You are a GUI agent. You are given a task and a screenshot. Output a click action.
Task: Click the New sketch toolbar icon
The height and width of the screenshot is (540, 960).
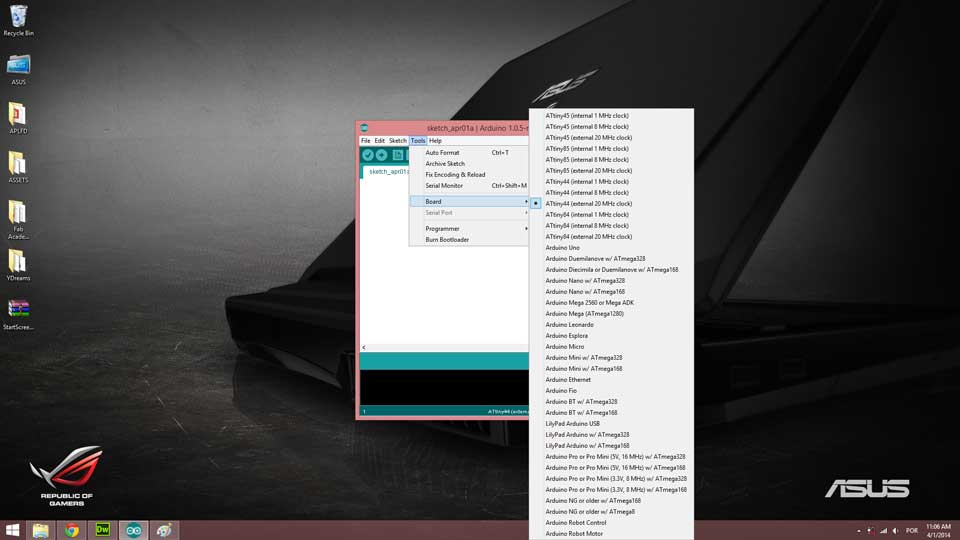[x=398, y=155]
